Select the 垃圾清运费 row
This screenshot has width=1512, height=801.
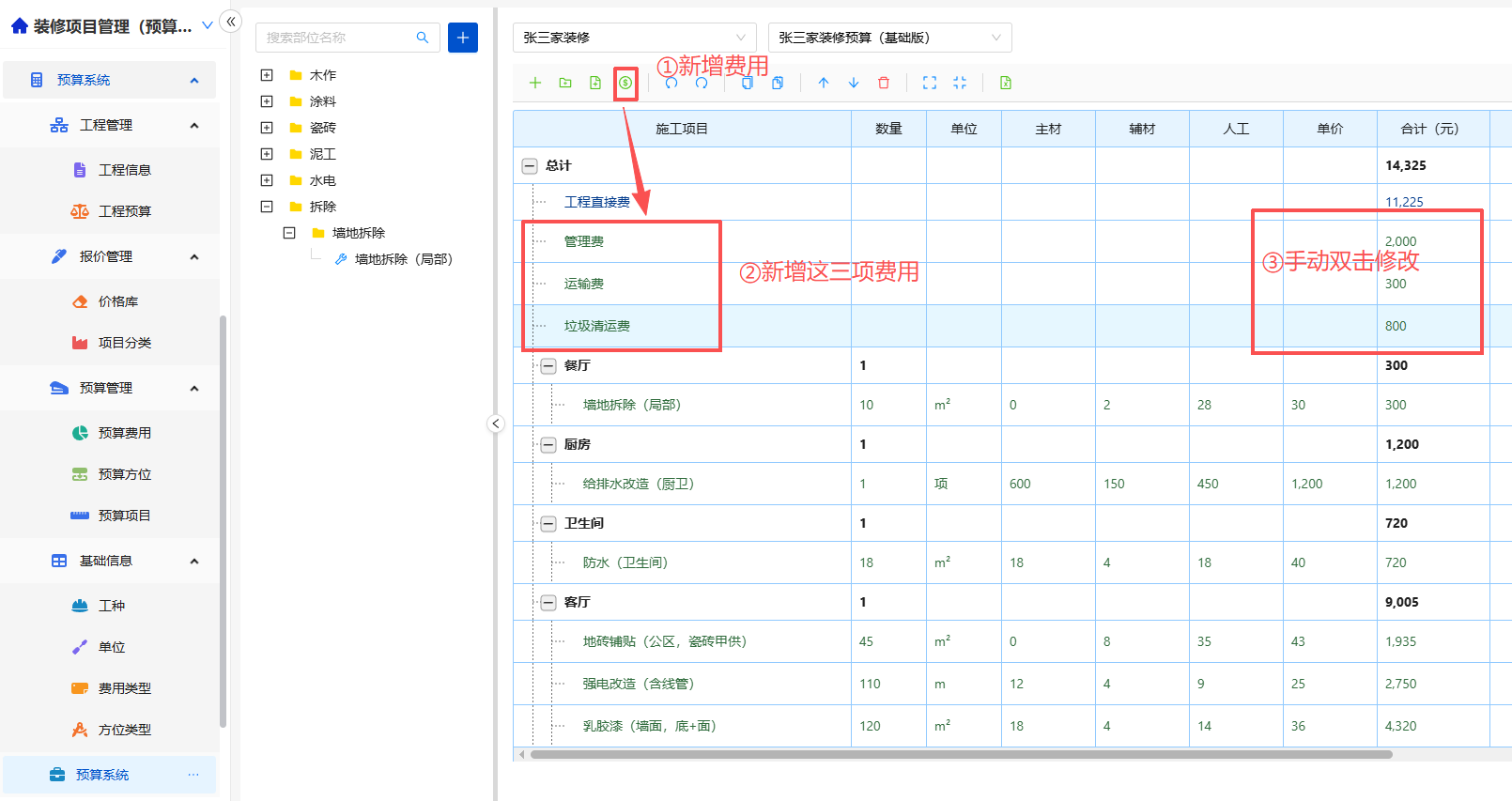(x=1012, y=326)
